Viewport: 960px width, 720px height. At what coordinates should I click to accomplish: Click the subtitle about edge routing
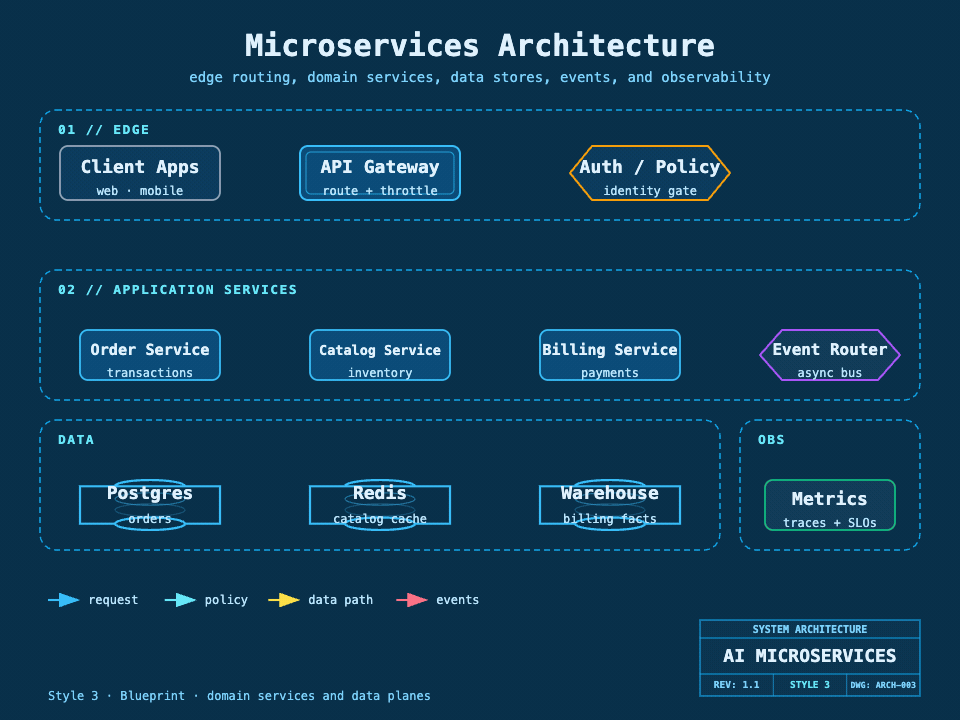click(x=480, y=77)
